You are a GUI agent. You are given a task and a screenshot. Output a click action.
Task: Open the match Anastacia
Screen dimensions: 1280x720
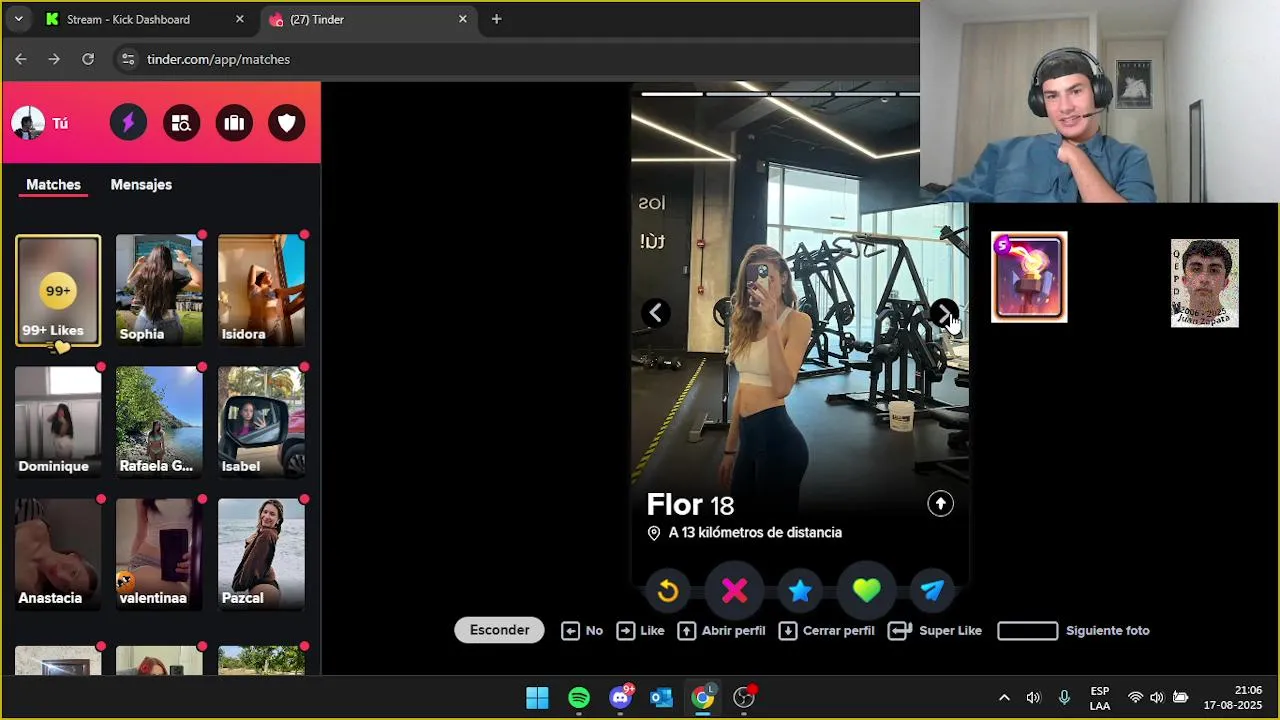[58, 554]
